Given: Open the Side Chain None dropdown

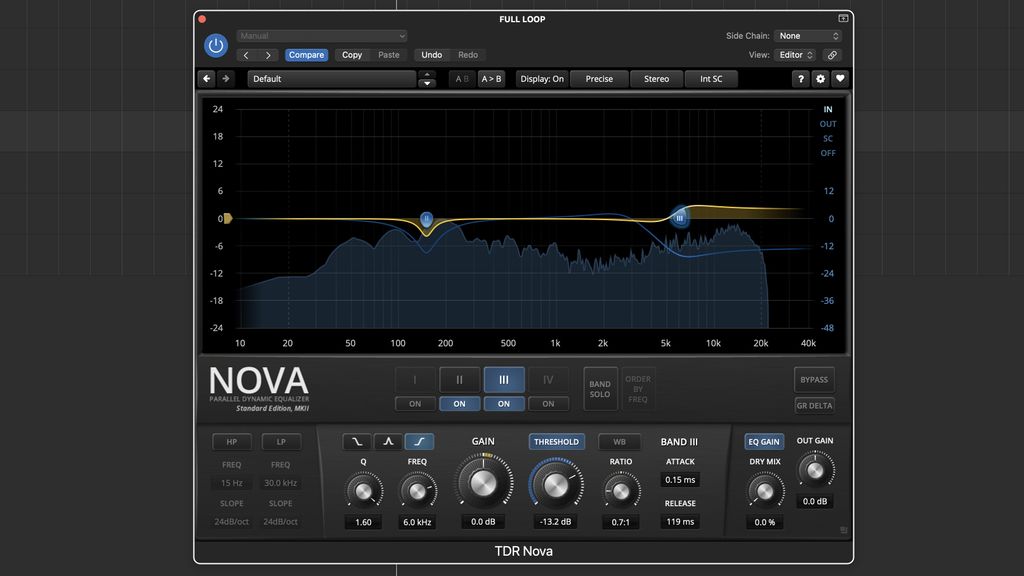Looking at the screenshot, I should pos(808,36).
